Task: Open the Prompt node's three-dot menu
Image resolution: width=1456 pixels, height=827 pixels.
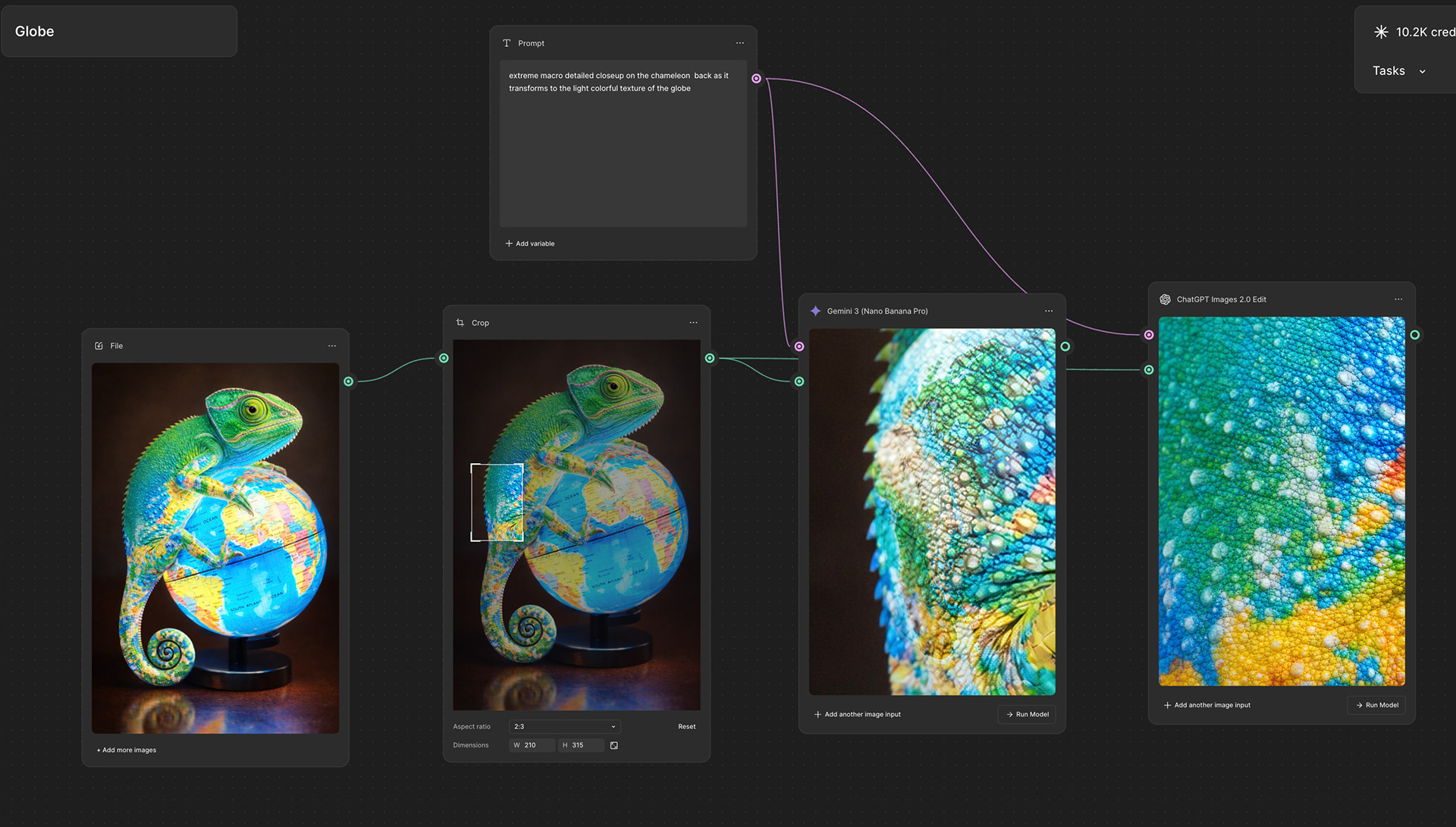Action: pyautogui.click(x=739, y=43)
